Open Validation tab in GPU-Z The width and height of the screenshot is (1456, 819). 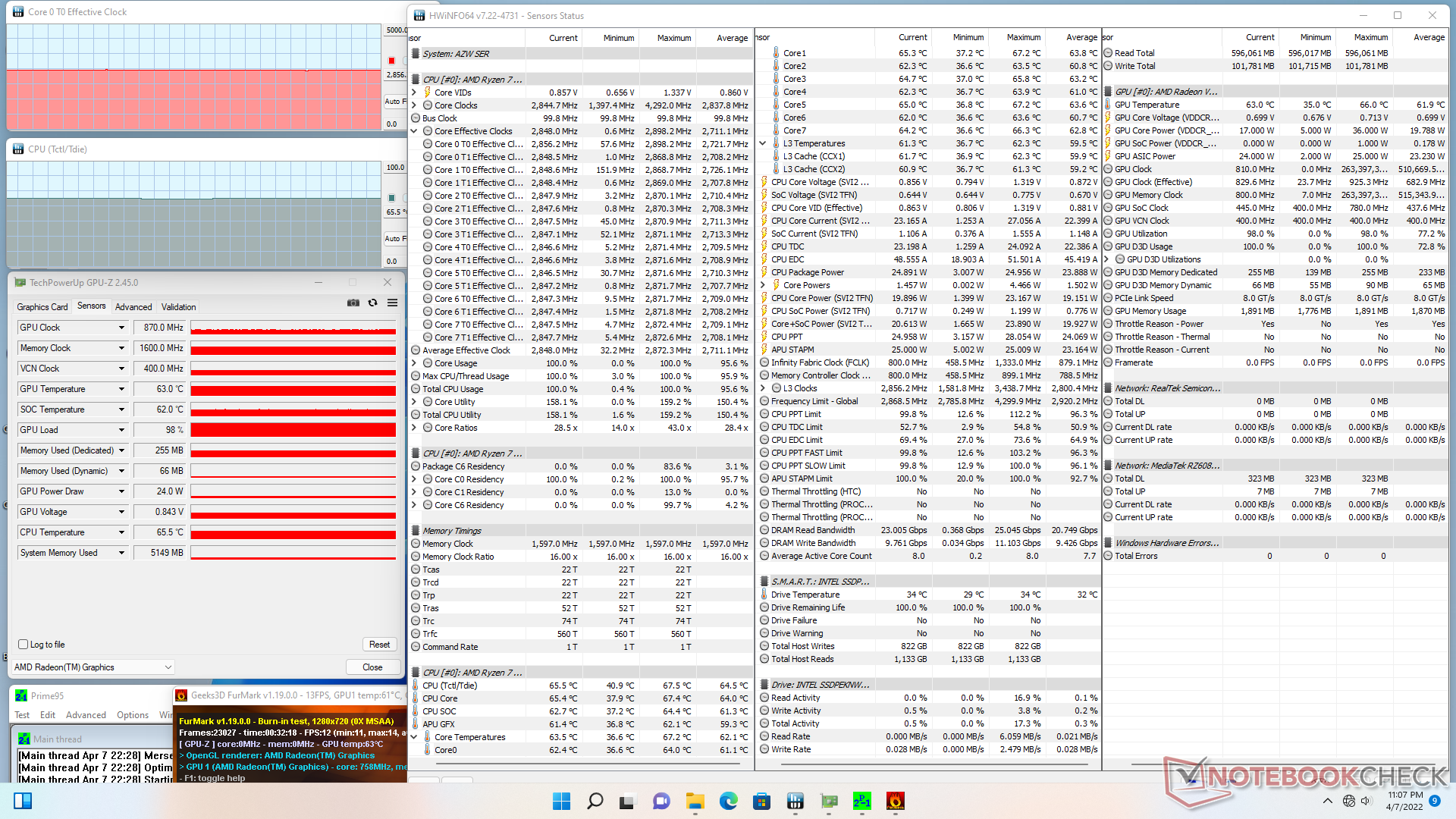pyautogui.click(x=179, y=307)
